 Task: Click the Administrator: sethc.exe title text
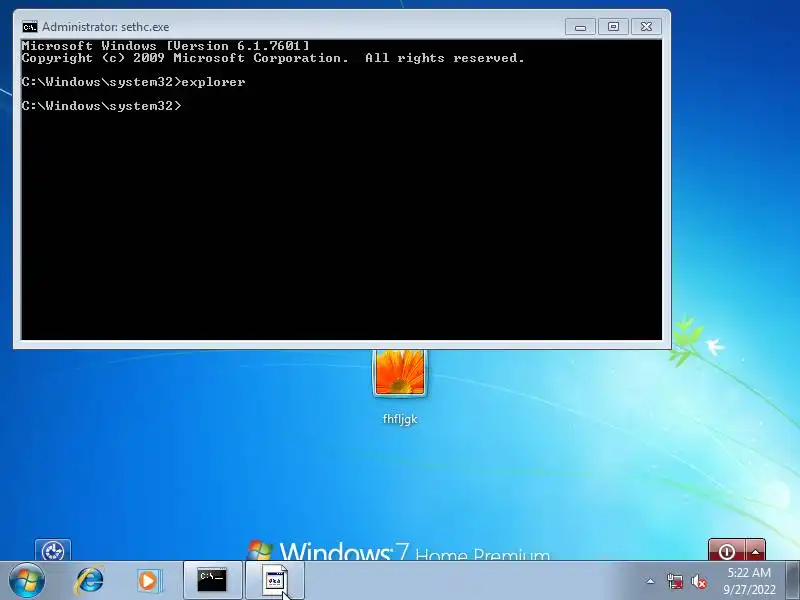point(105,27)
